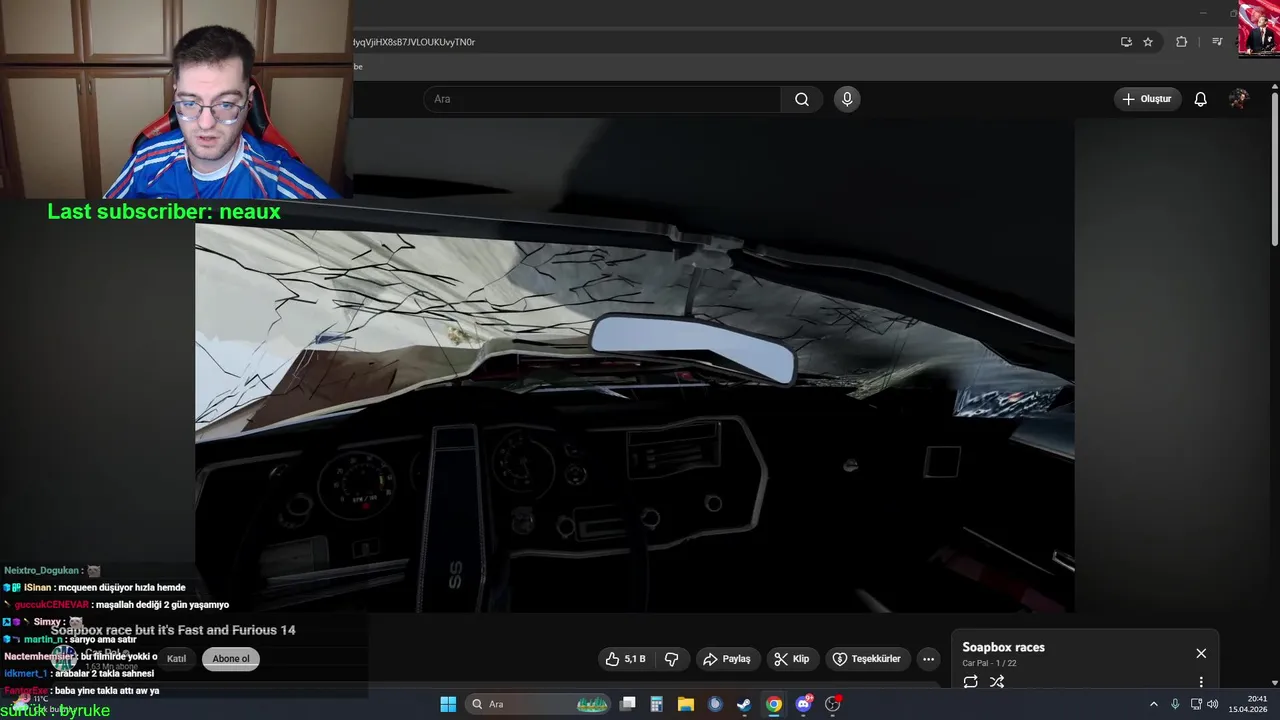The width and height of the screenshot is (1280, 720).
Task: Open the Windows Start menu
Action: (x=448, y=704)
